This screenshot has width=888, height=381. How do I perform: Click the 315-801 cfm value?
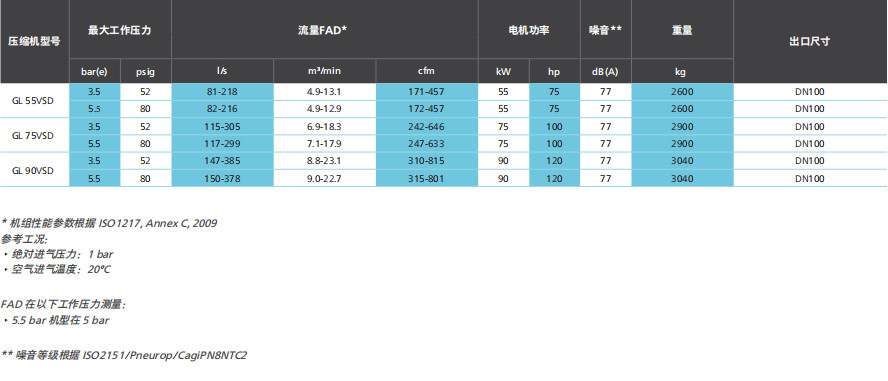pos(427,178)
